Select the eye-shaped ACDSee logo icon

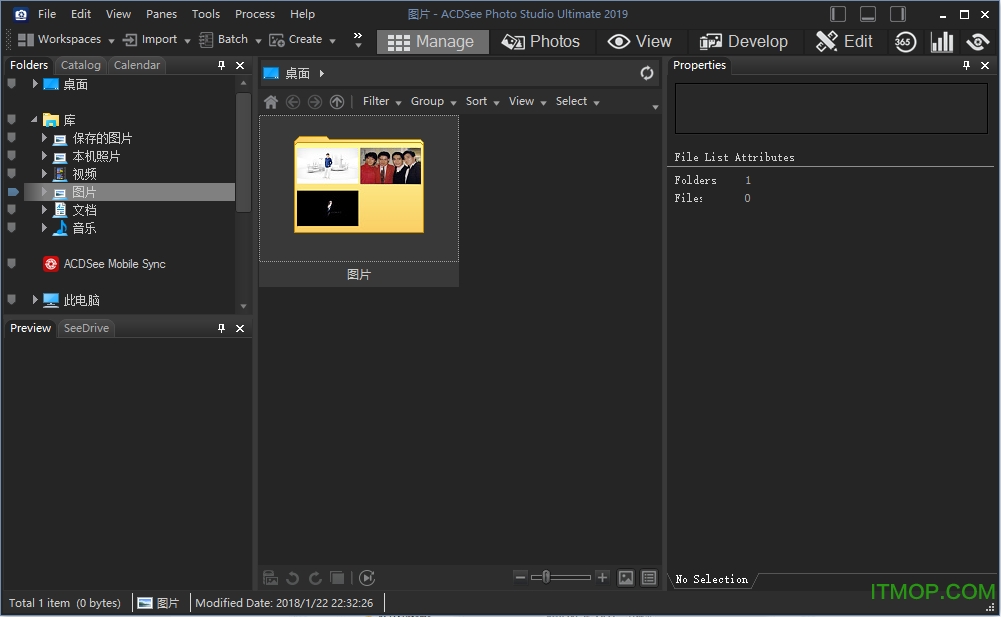pos(976,41)
